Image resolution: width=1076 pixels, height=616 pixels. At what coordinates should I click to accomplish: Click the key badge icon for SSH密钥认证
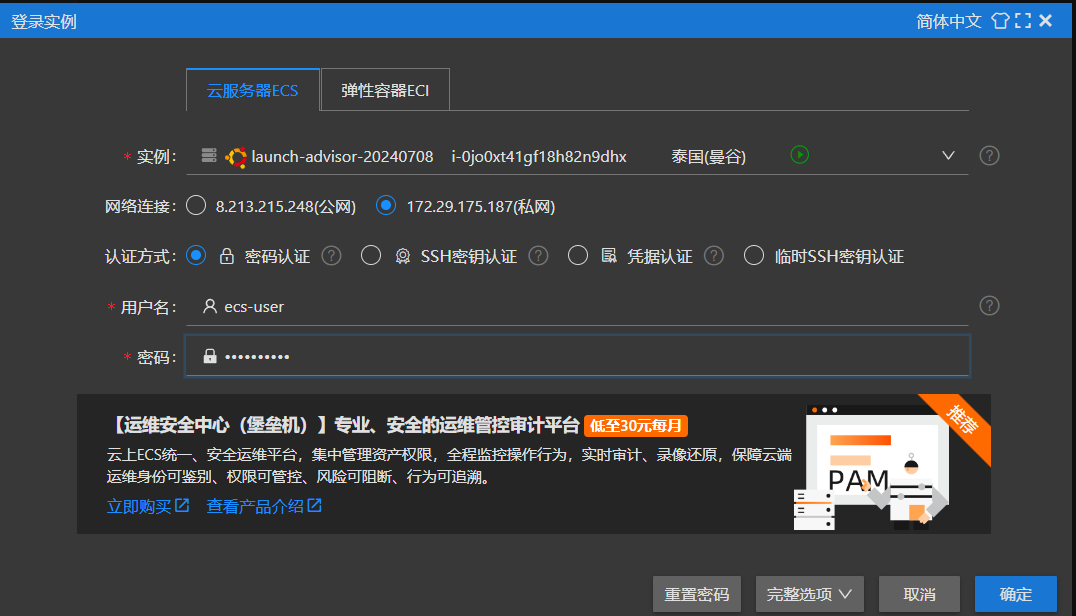403,257
